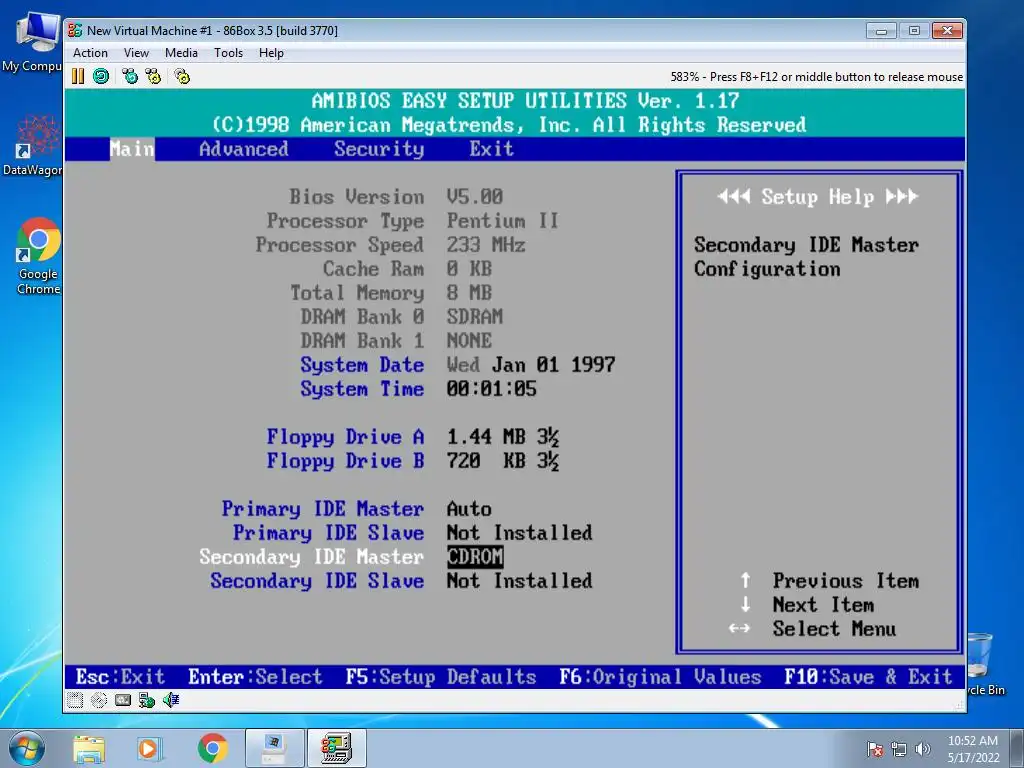The image size is (1024, 768).
Task: Click the volume icon in the system tray
Action: tap(923, 749)
